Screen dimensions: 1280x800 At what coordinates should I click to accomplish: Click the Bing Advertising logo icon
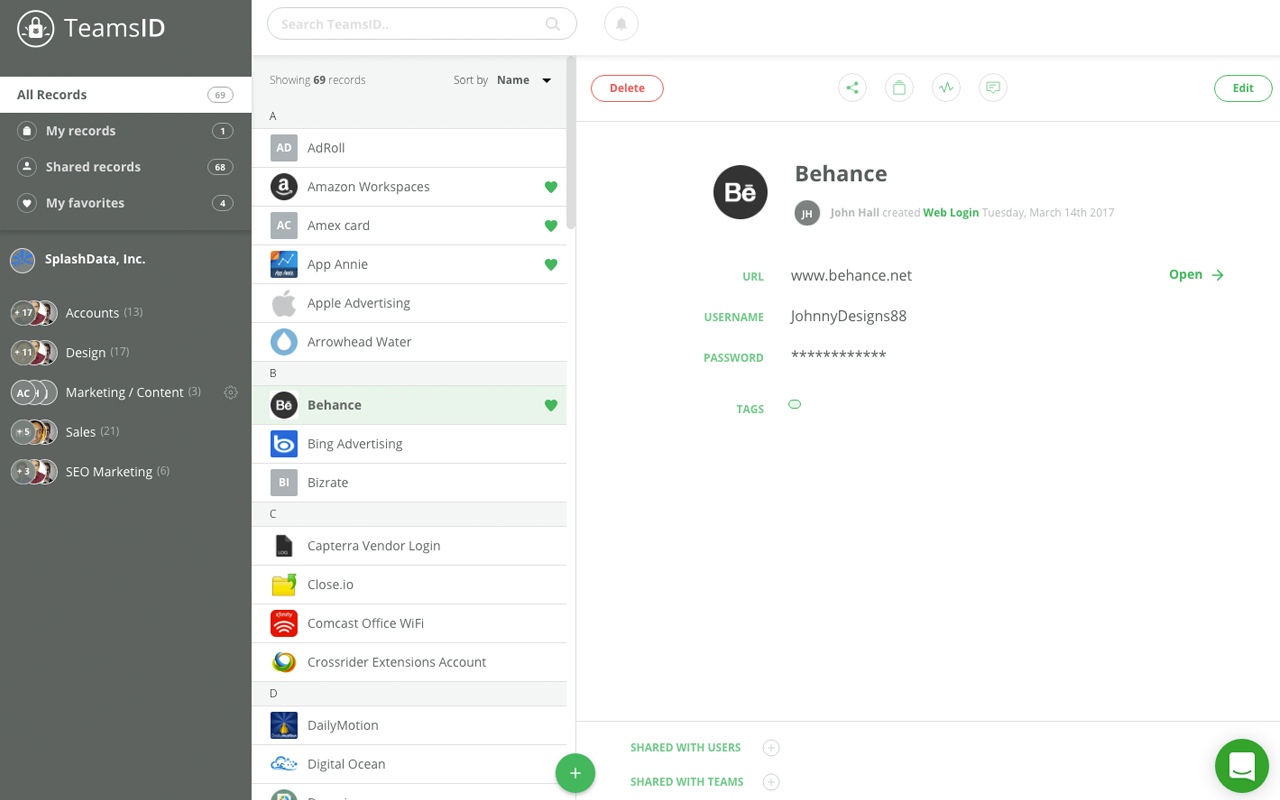tap(284, 444)
